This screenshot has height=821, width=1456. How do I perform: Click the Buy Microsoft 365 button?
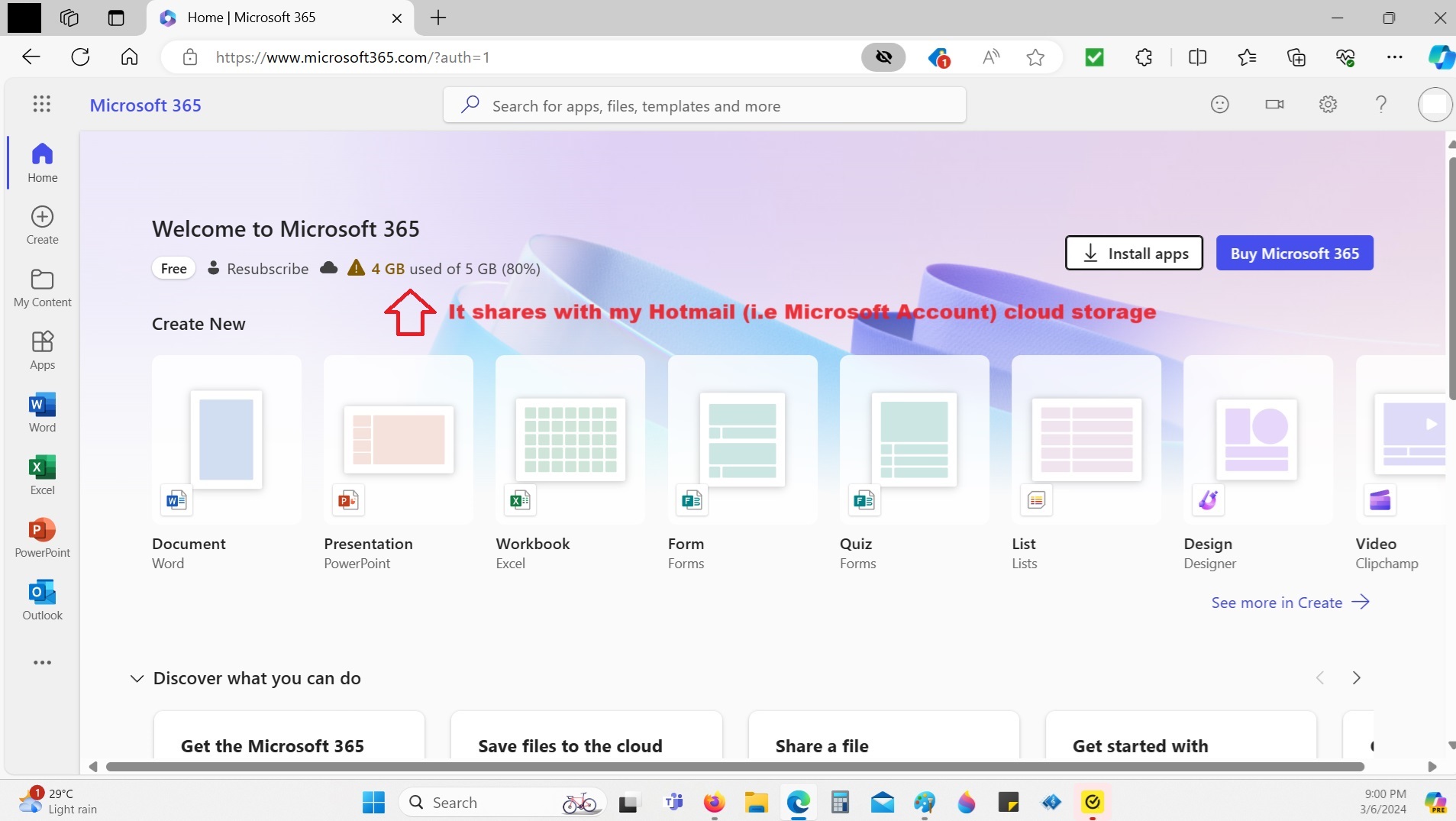click(1294, 253)
